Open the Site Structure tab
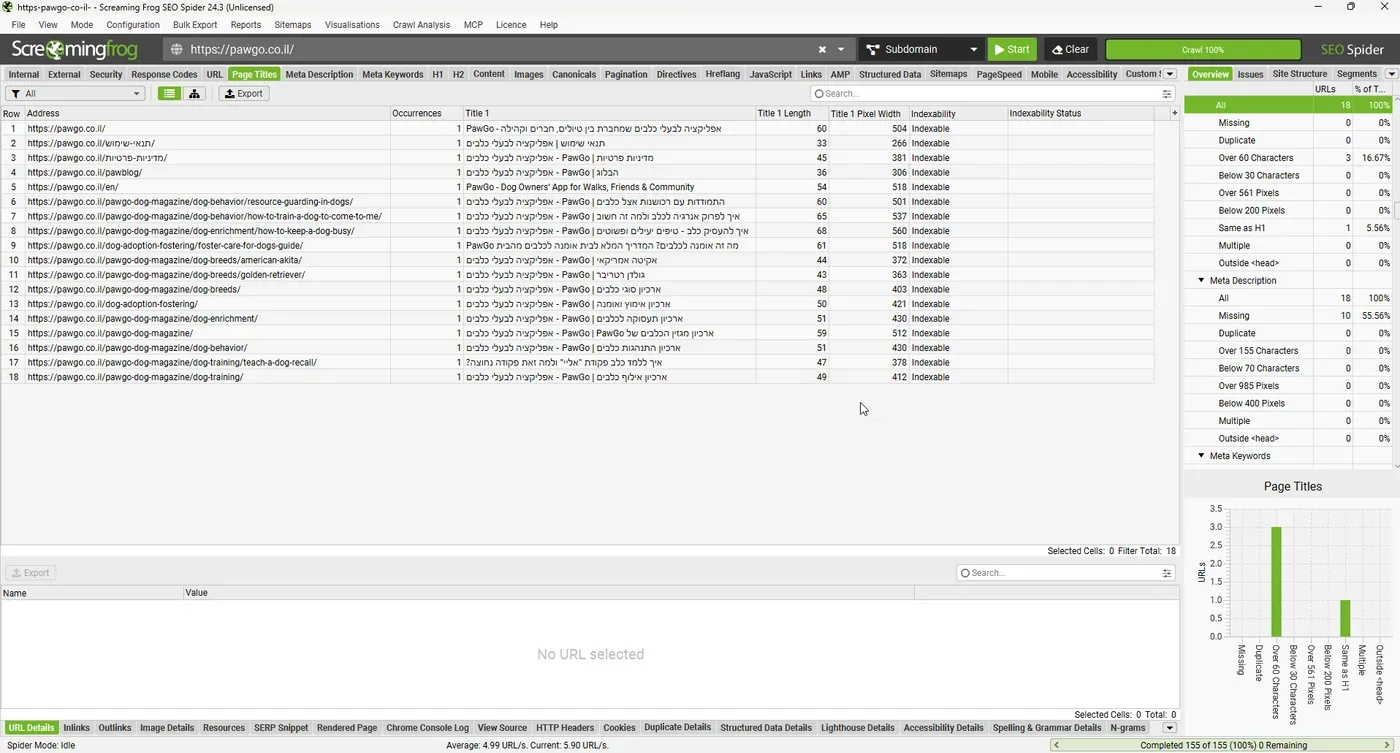The image size is (1400, 753). 1300,74
